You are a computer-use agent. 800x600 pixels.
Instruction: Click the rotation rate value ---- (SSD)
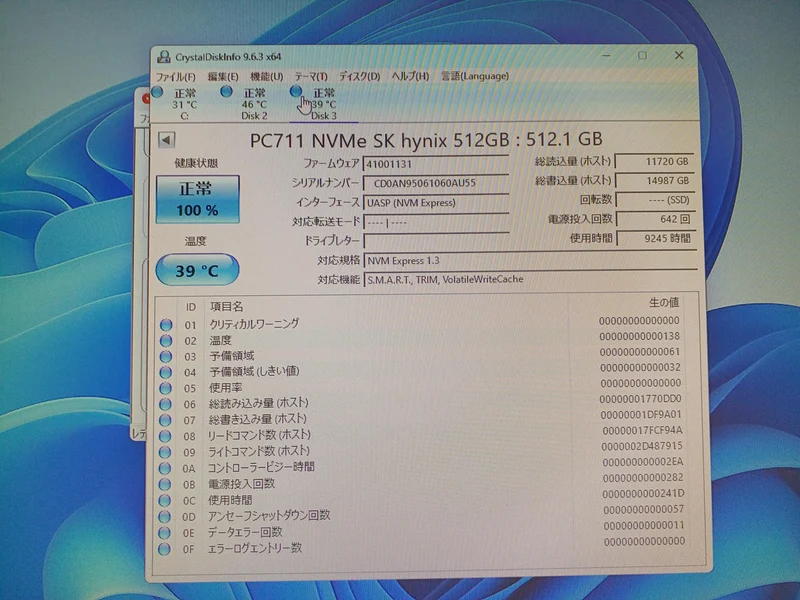(655, 199)
